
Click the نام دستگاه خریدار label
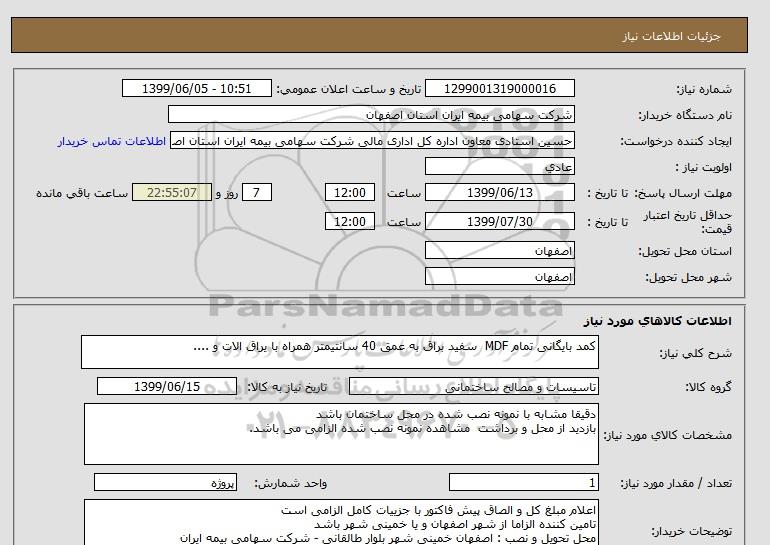[x=685, y=115]
